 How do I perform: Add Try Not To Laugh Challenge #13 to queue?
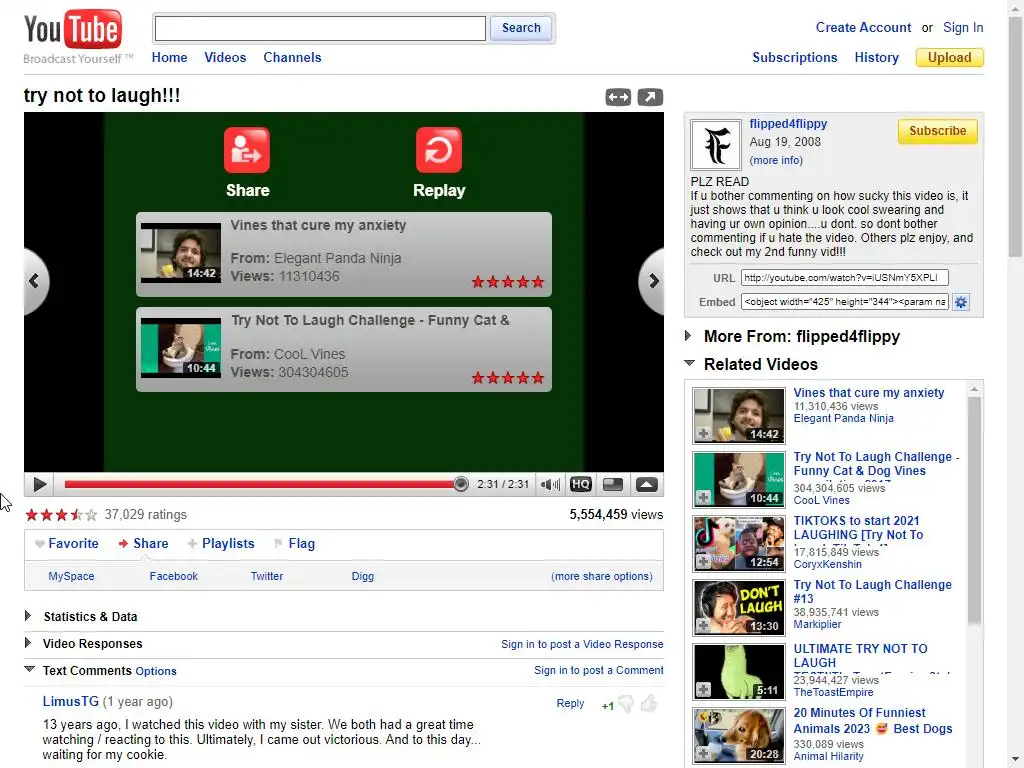(x=703, y=626)
